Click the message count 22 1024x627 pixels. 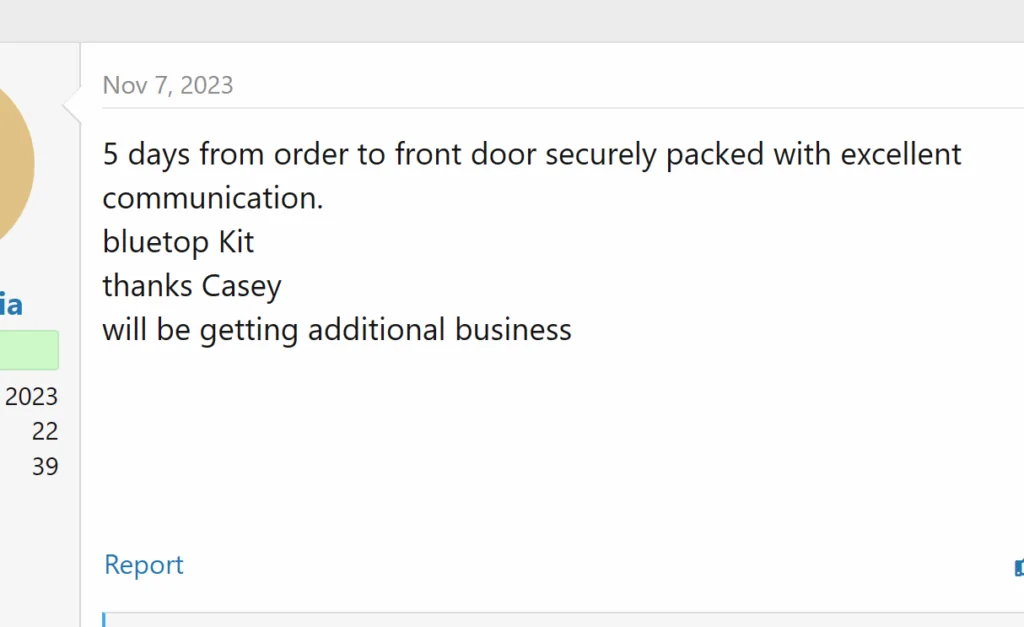(45, 432)
